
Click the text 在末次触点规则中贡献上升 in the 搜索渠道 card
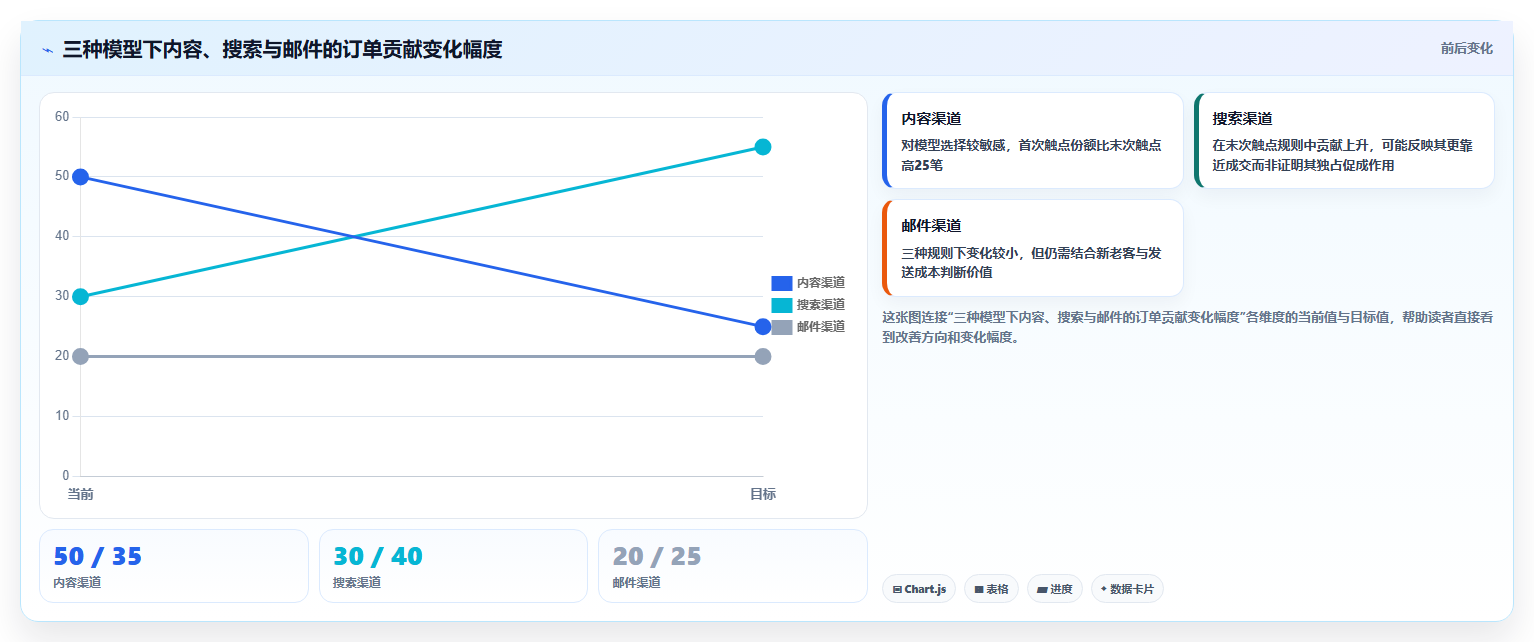(x=1289, y=145)
